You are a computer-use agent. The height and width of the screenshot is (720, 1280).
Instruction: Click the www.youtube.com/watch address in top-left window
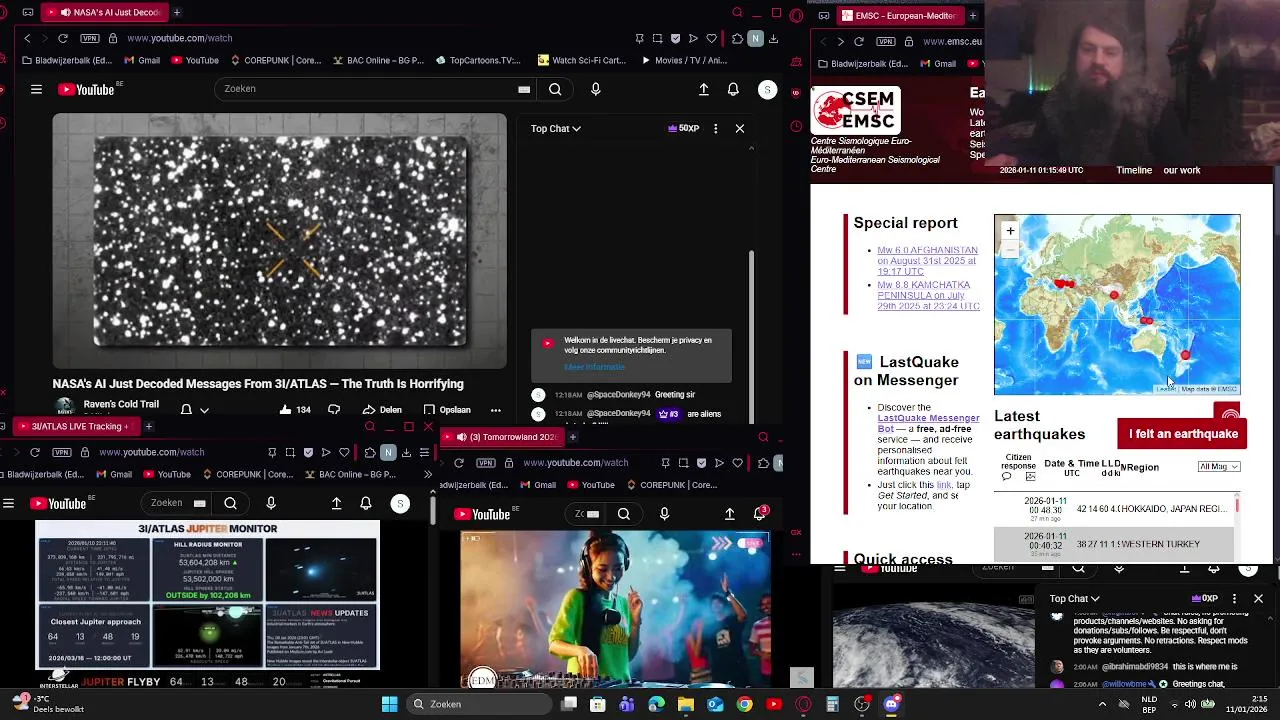click(x=179, y=38)
